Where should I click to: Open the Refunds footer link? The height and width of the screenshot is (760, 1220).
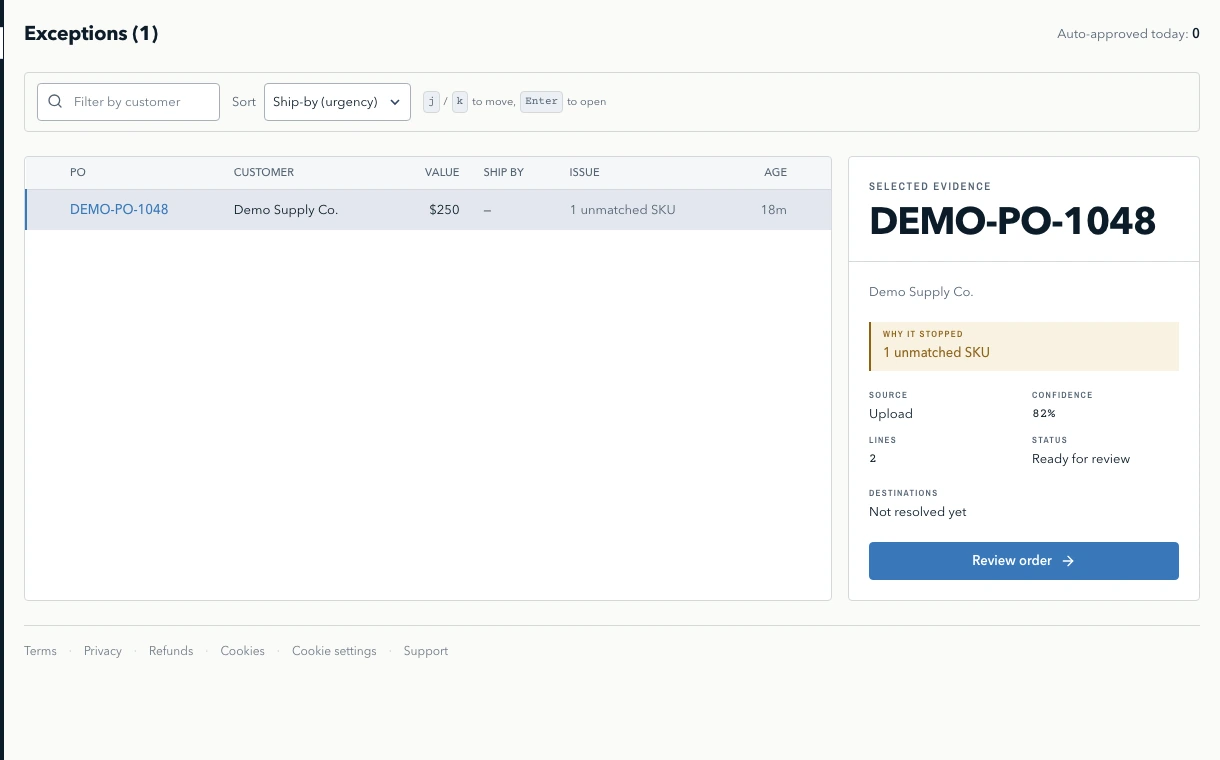click(x=171, y=651)
